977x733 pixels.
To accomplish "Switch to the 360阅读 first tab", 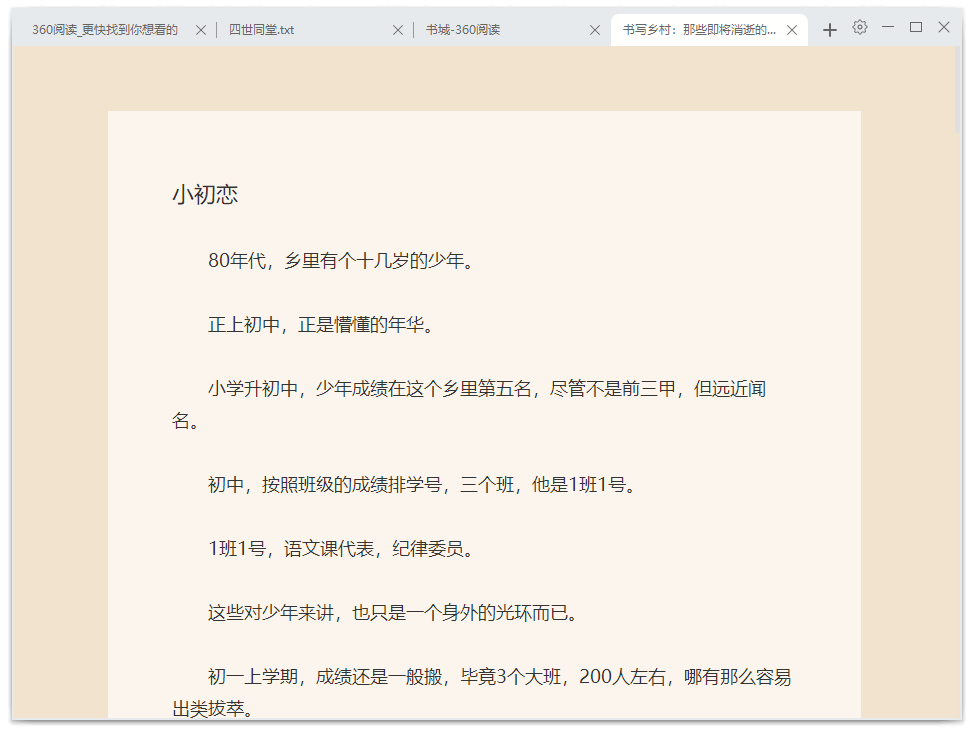I will [x=105, y=30].
